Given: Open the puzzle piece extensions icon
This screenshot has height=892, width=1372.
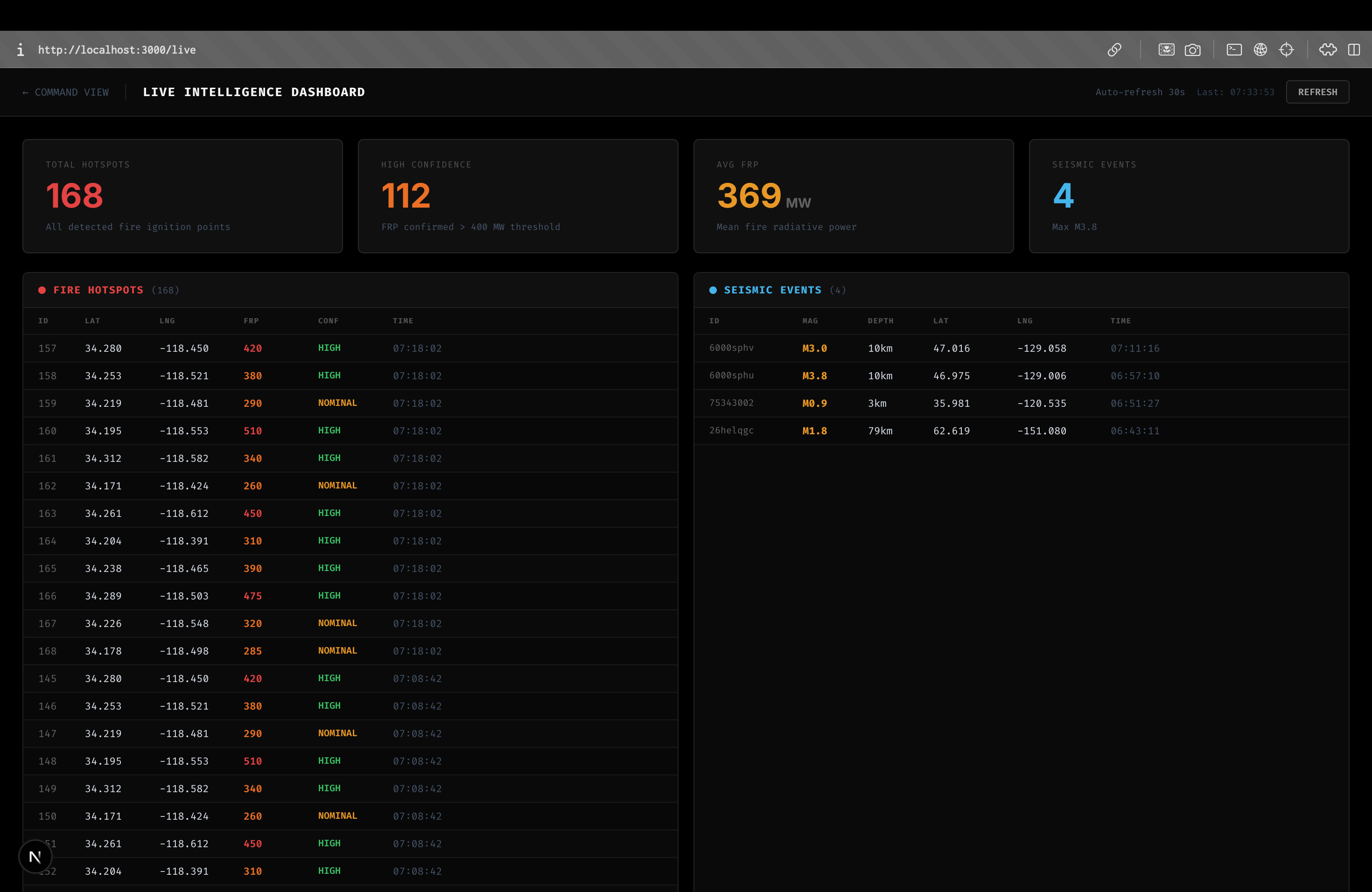Looking at the screenshot, I should pyautogui.click(x=1328, y=50).
